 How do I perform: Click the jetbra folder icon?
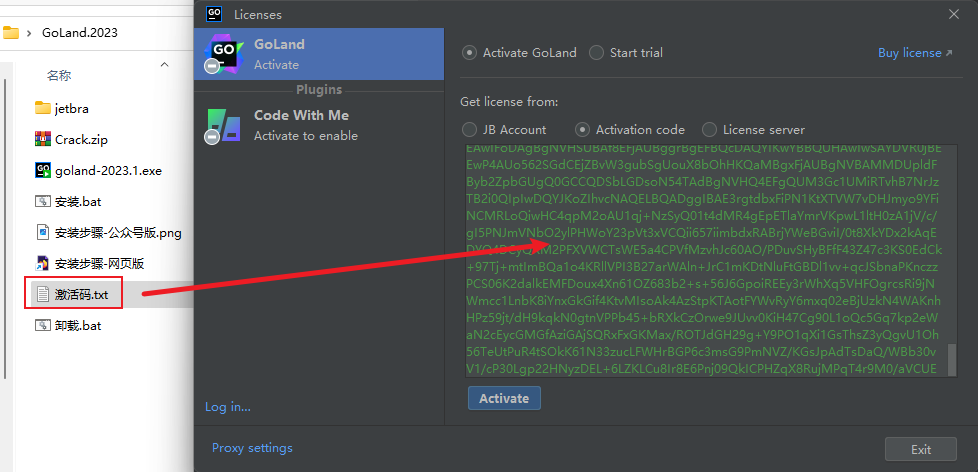coord(42,108)
